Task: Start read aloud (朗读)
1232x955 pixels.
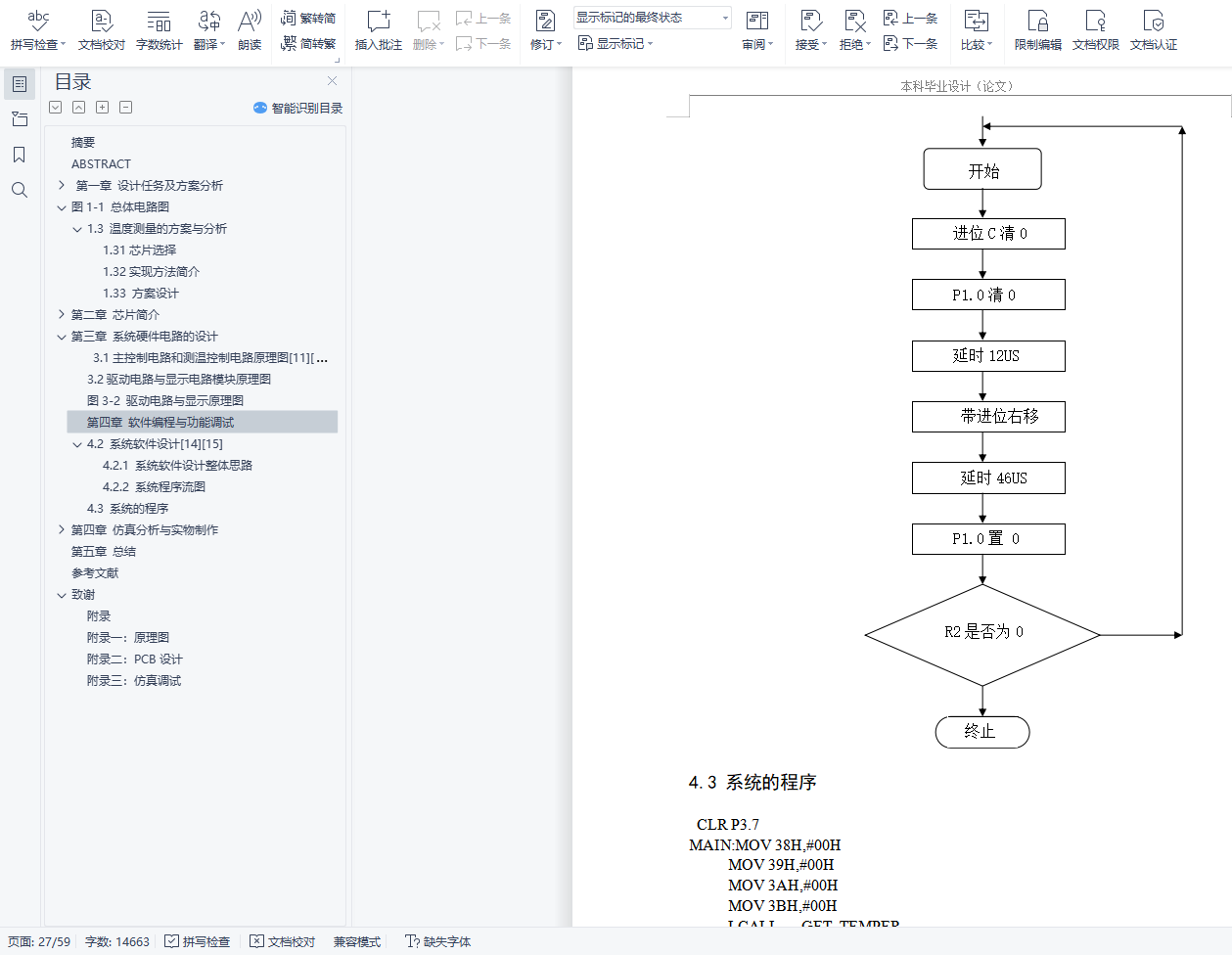Action: [x=250, y=29]
